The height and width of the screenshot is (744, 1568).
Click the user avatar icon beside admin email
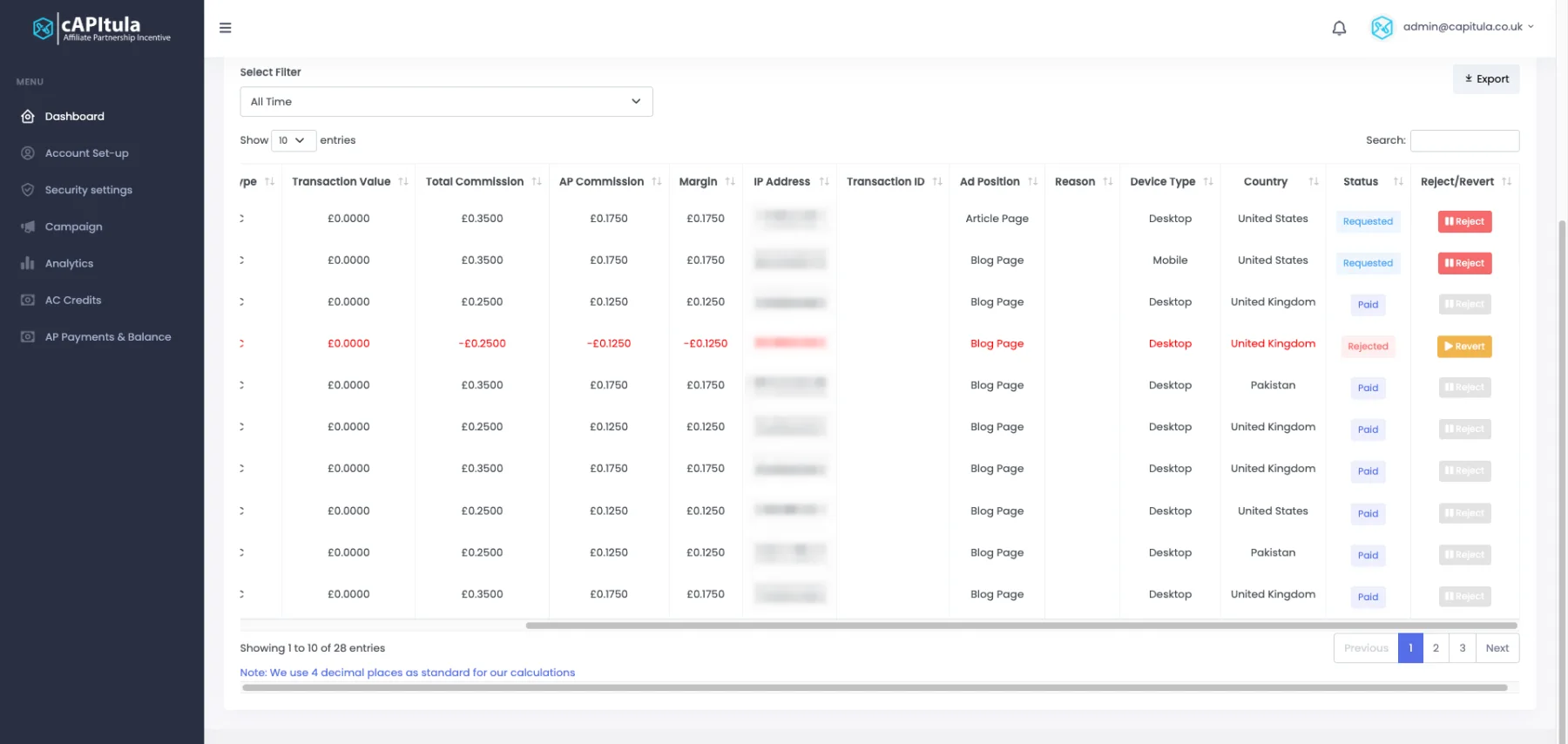click(1382, 28)
